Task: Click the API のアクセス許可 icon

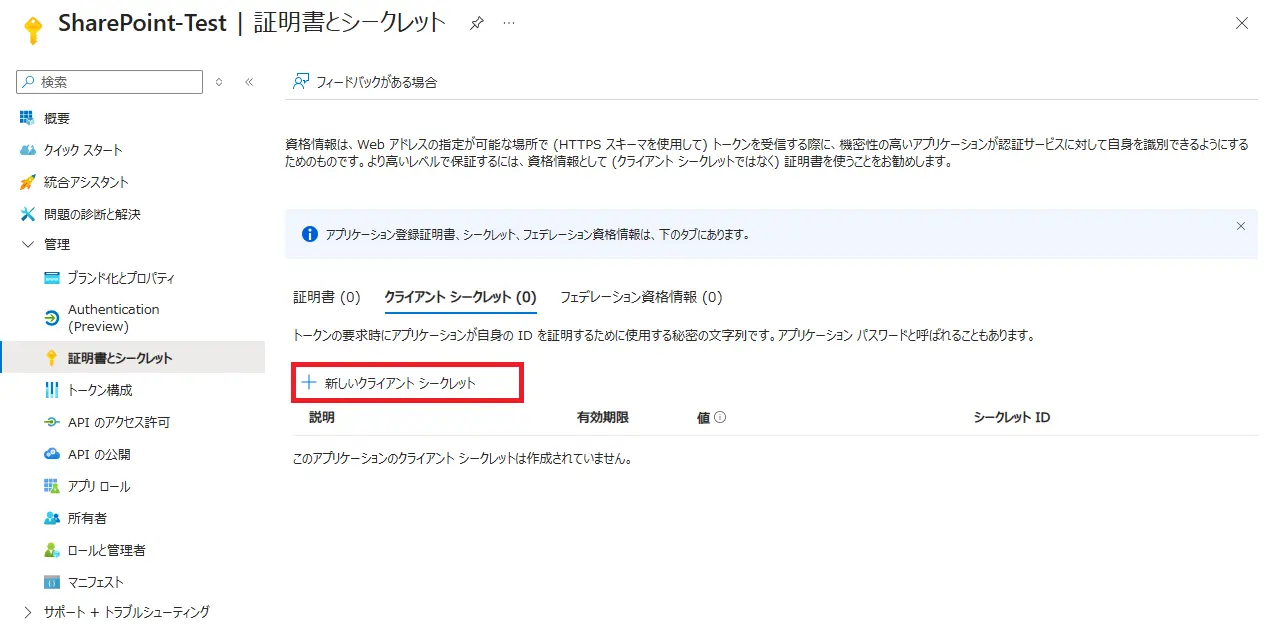Action: [52, 422]
